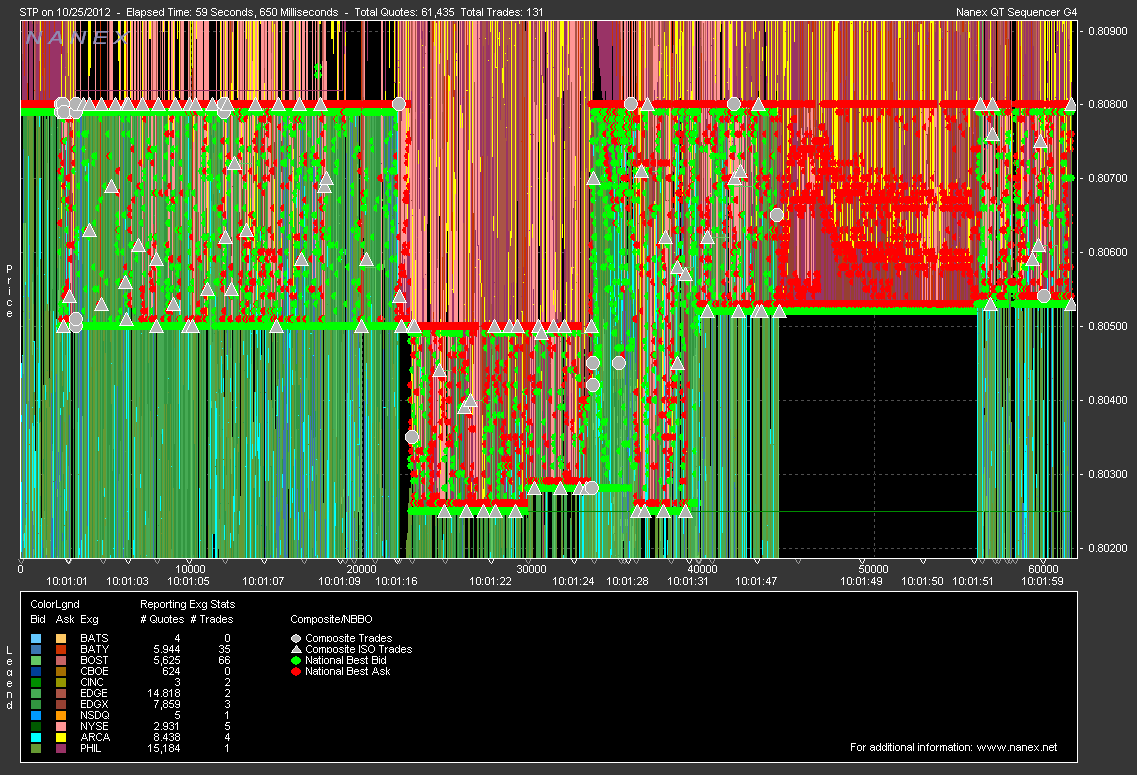
Task: Select the BATY bid color swatch
Action: point(36,650)
